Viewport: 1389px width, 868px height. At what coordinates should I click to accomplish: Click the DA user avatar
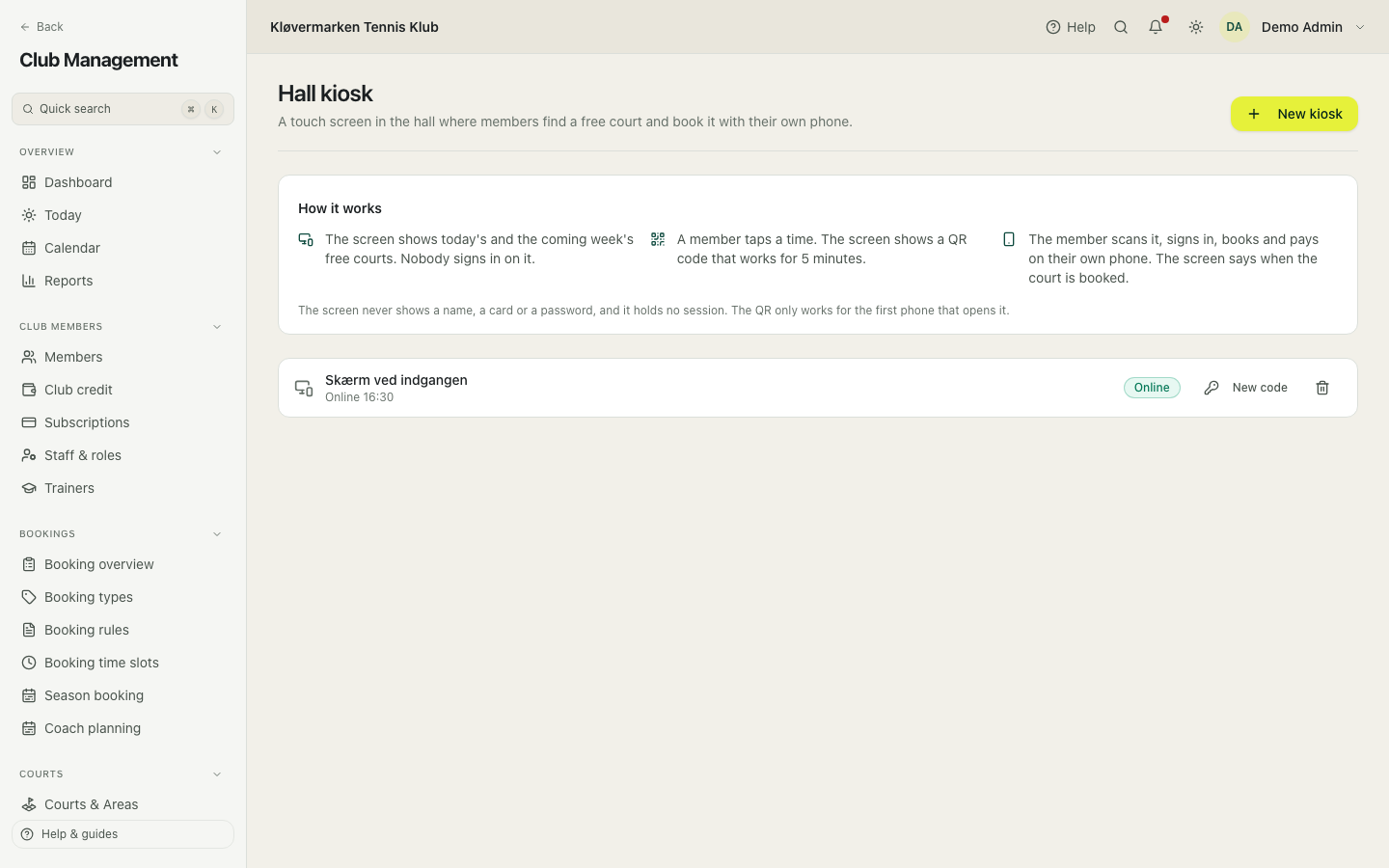[1235, 27]
